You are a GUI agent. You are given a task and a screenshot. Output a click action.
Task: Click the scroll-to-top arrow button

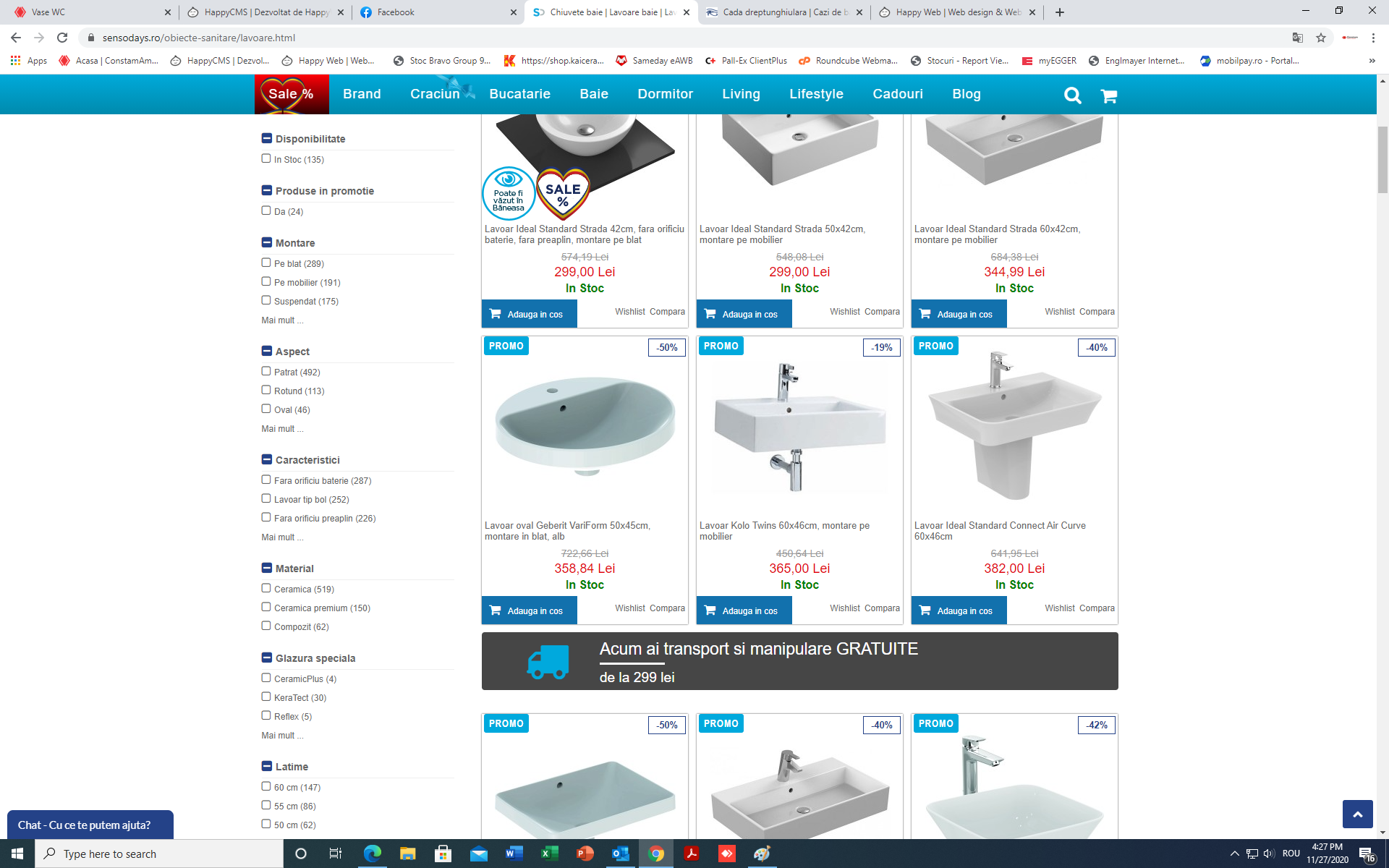(1357, 814)
